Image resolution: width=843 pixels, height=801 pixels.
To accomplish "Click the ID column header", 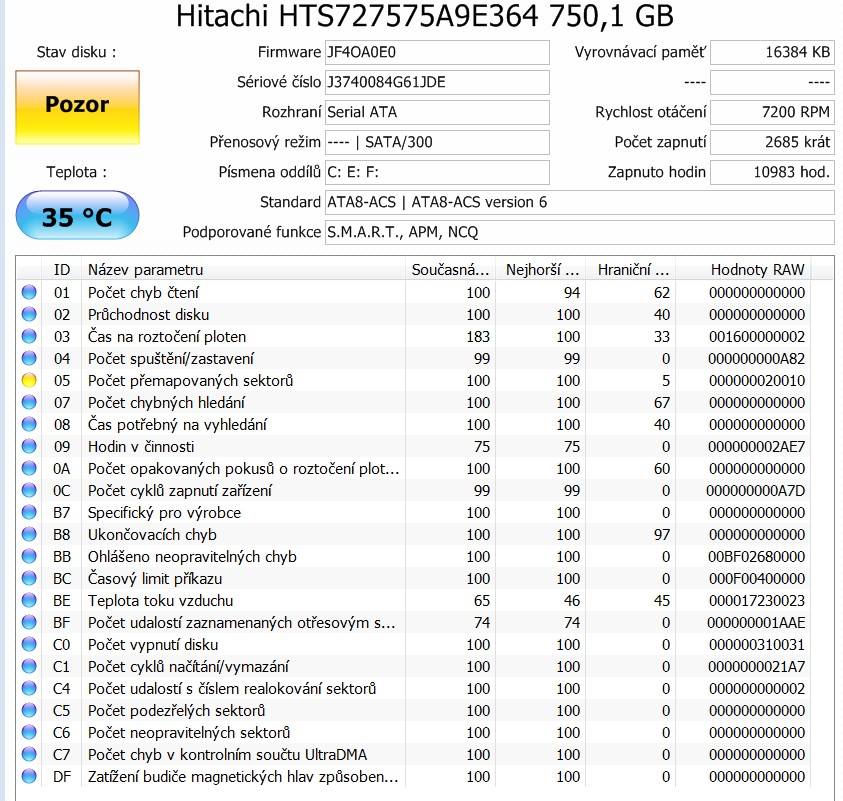I will click(62, 269).
